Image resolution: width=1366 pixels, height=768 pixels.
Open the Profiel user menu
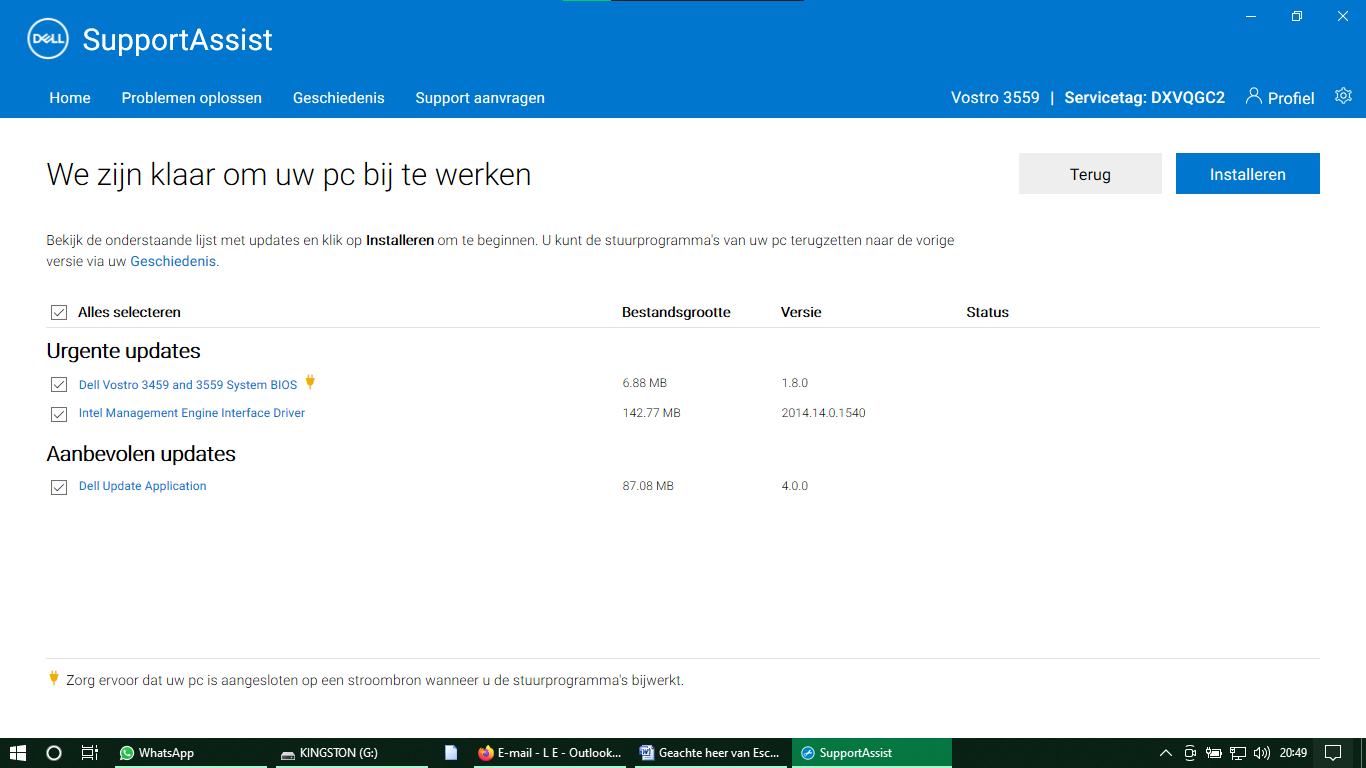1280,97
